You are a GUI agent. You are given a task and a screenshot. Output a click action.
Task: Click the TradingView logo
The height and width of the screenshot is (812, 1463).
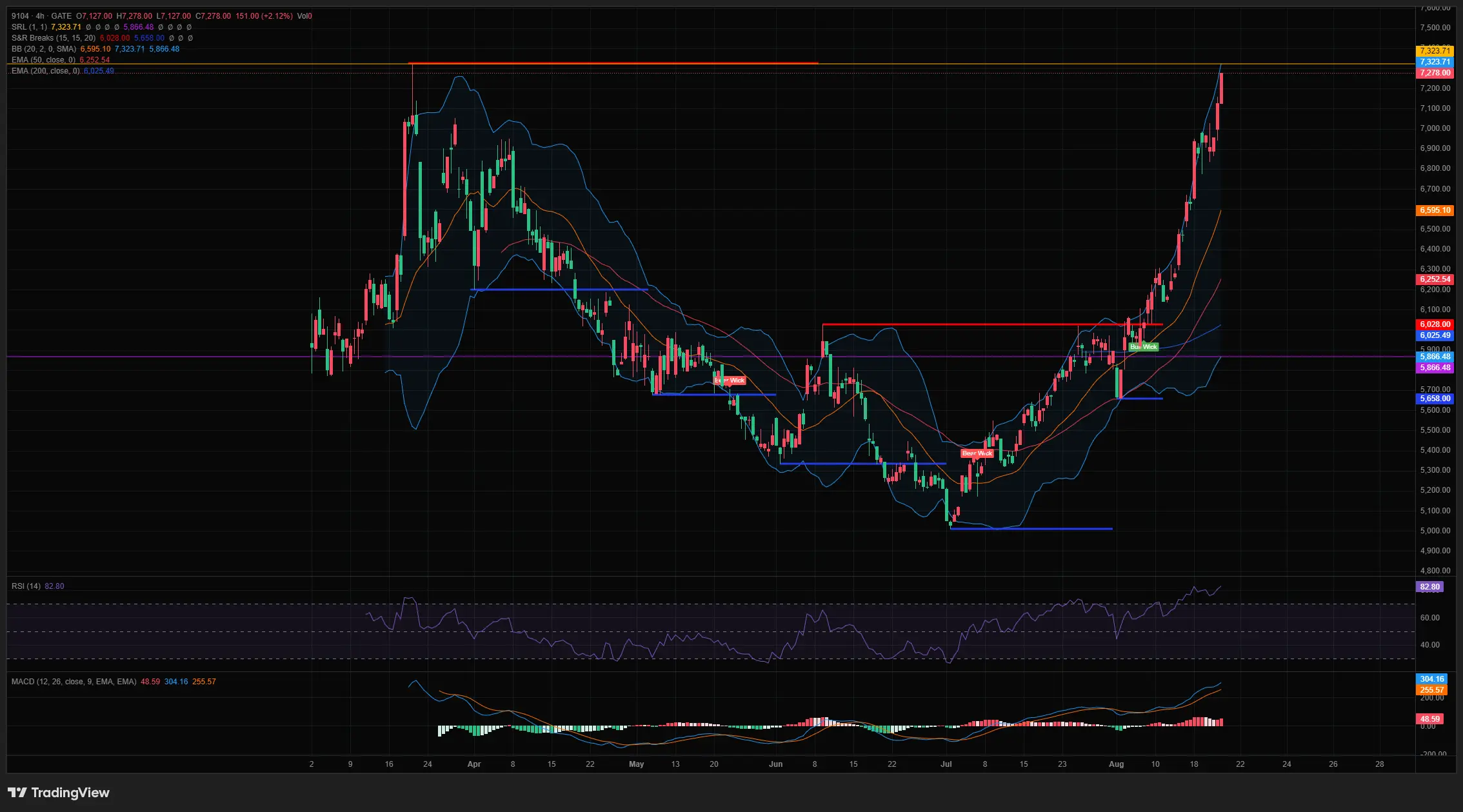59,793
